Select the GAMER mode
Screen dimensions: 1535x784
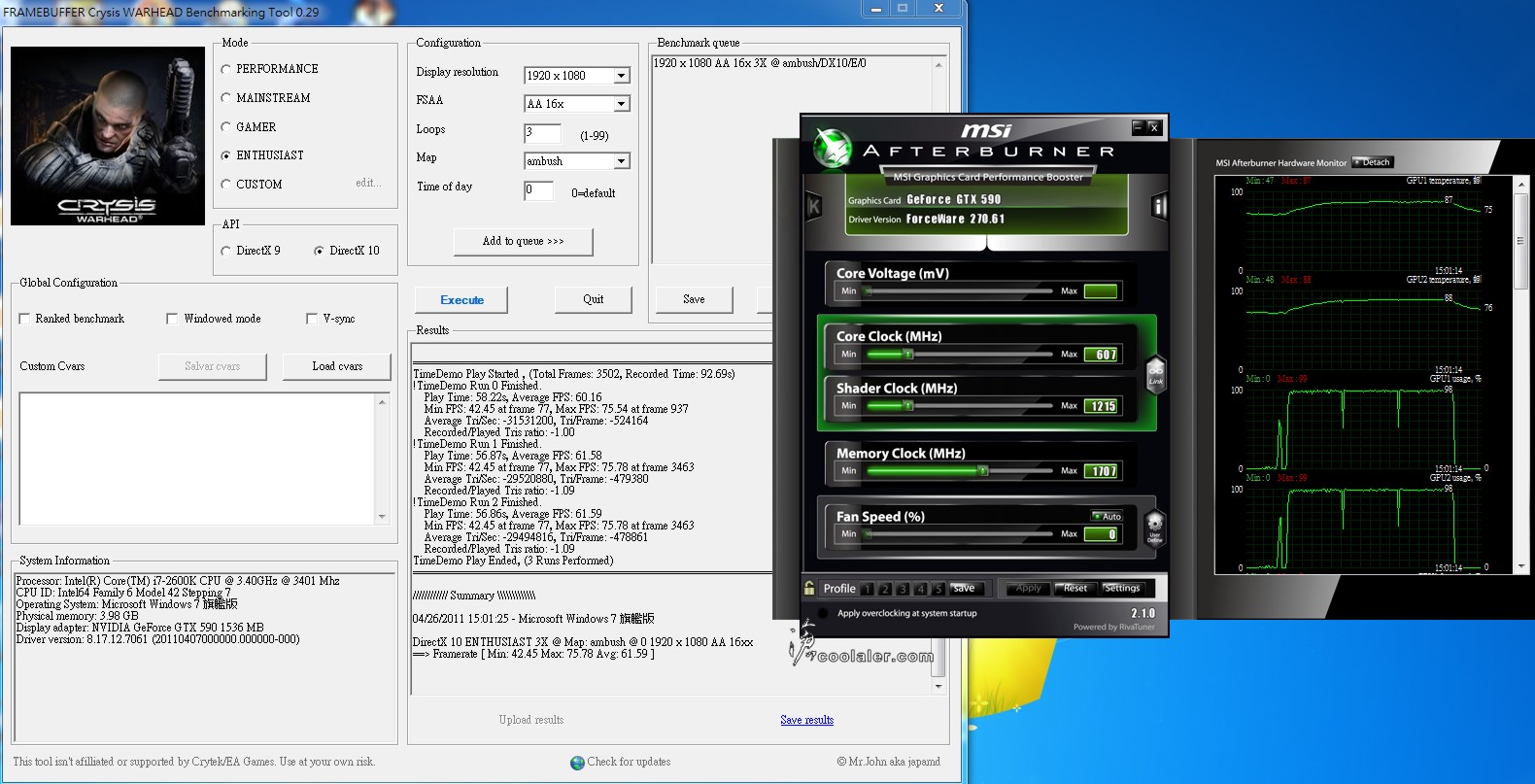tap(225, 127)
